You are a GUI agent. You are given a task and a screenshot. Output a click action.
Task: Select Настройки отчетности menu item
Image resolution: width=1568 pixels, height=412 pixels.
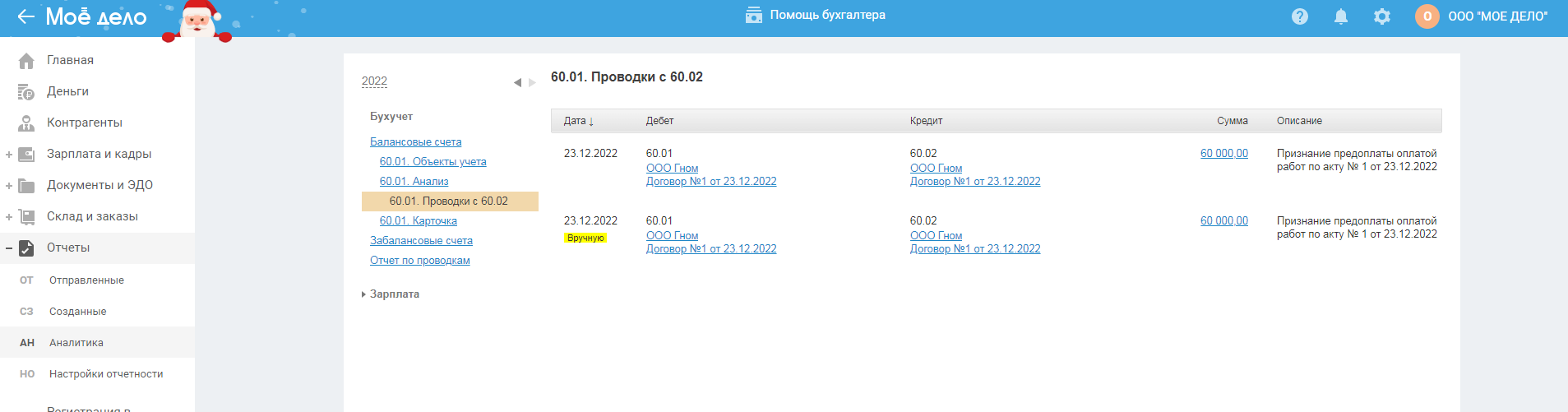[106, 374]
